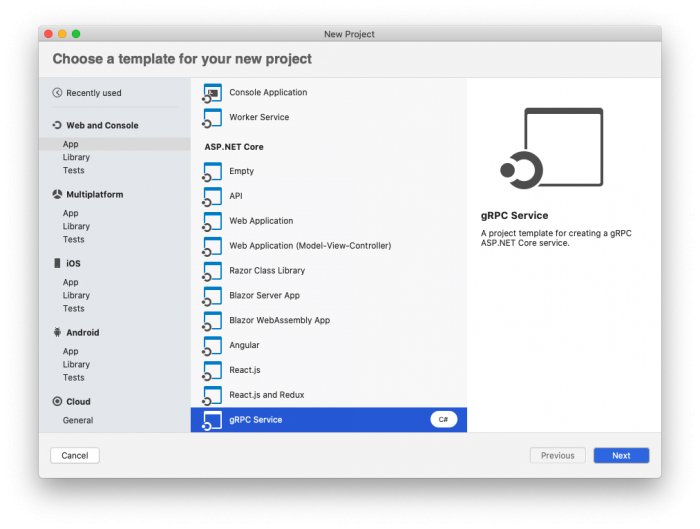
Task: Click the Android heading text
Action: (x=83, y=333)
